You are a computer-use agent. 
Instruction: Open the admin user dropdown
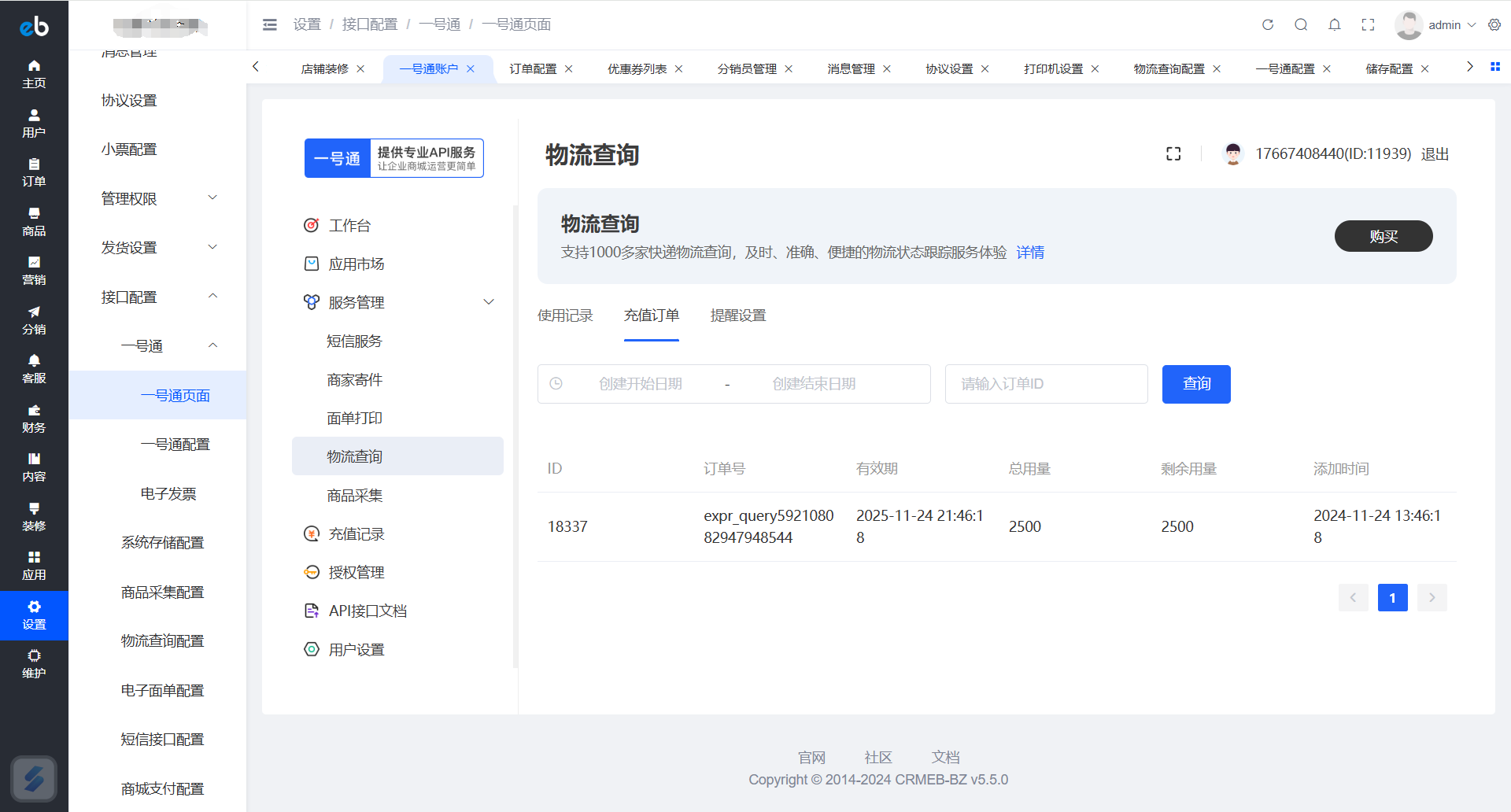pyautogui.click(x=1437, y=25)
